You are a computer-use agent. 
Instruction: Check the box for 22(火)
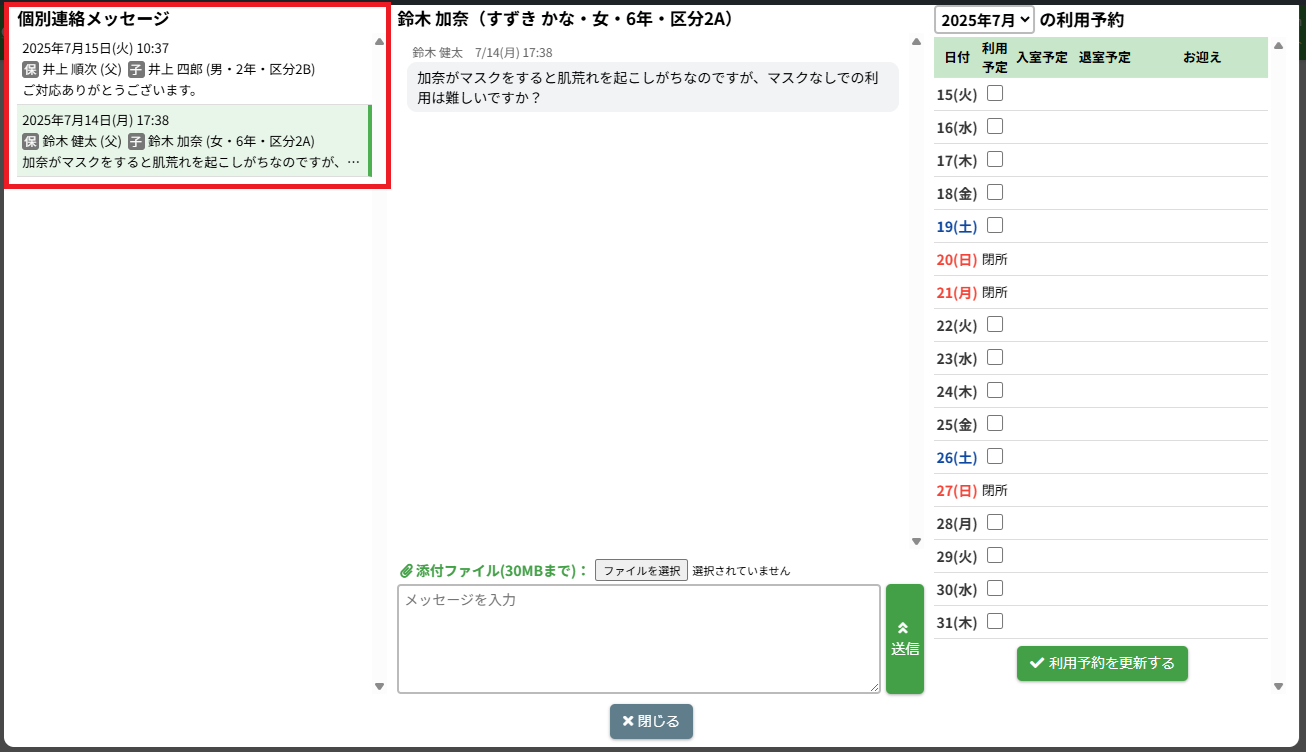click(995, 325)
